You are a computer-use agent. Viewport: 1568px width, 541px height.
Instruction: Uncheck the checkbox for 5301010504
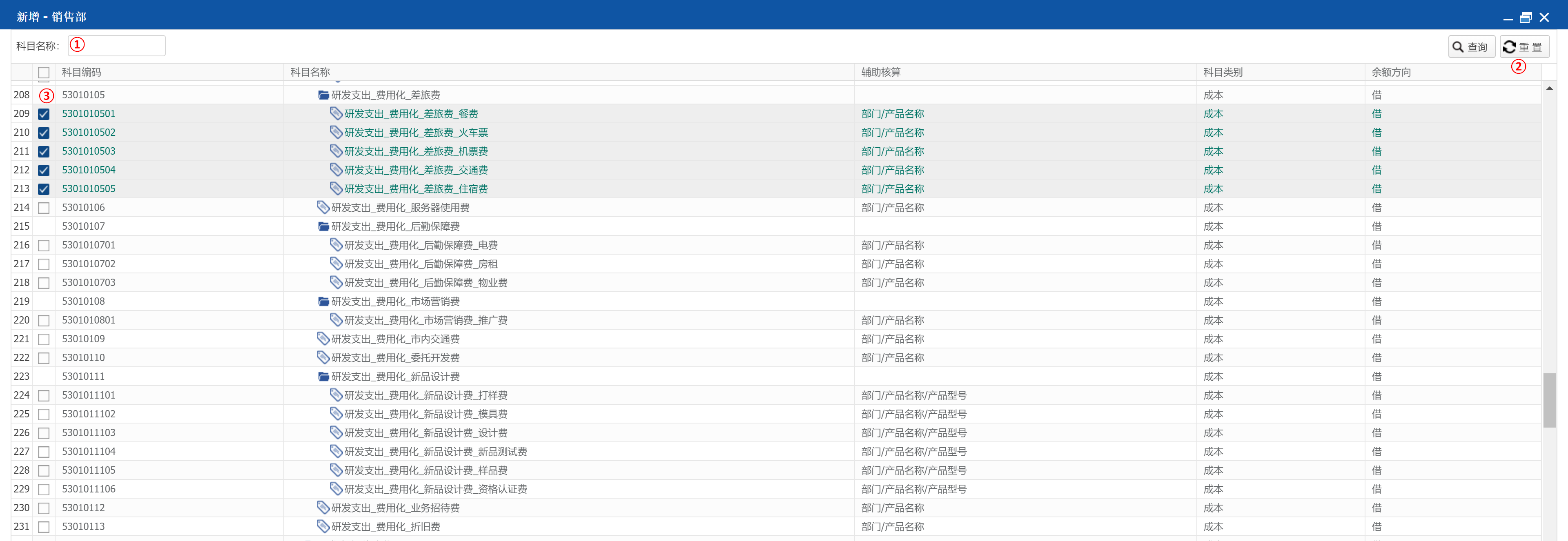[44, 170]
